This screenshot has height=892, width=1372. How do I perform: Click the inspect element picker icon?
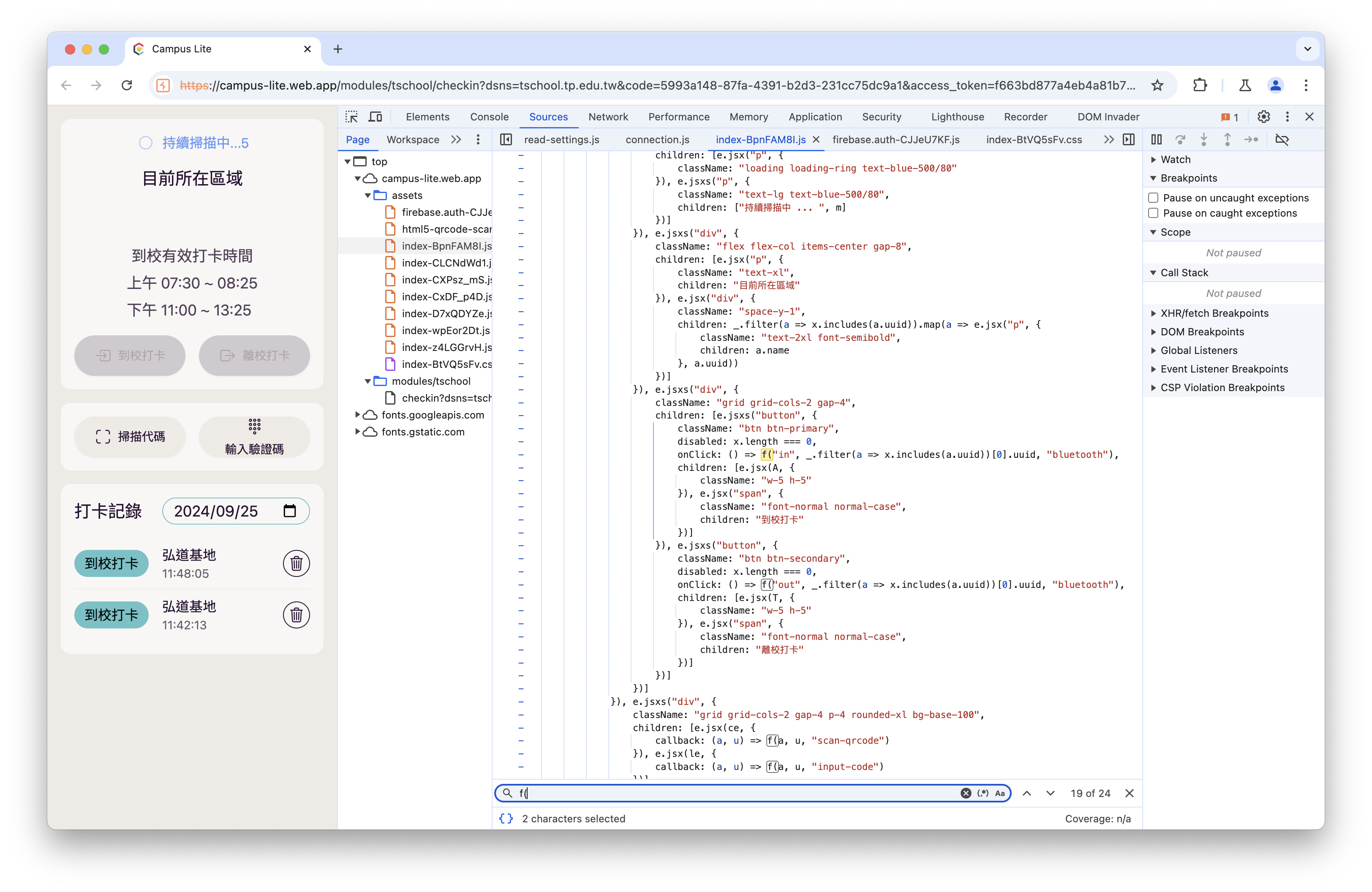coord(351,117)
